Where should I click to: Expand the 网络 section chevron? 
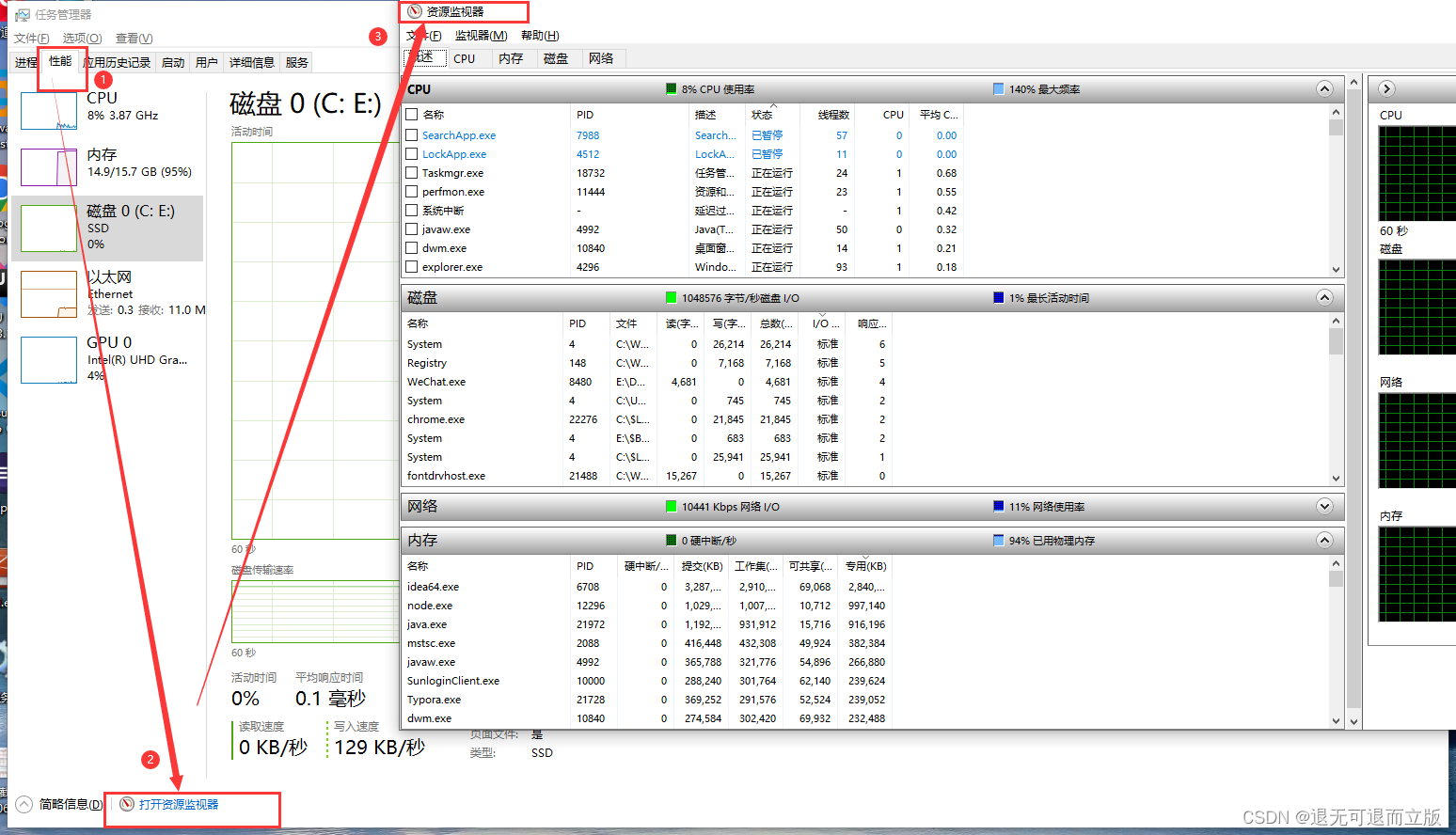tap(1324, 507)
